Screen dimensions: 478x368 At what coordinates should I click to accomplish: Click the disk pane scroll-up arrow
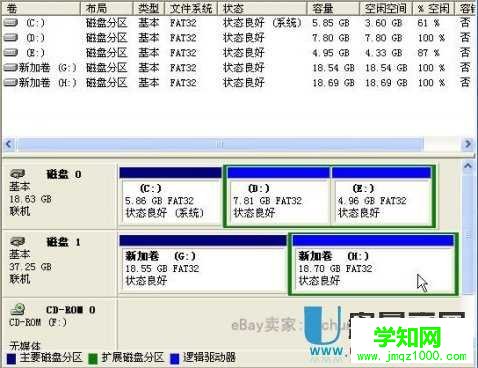click(x=468, y=166)
